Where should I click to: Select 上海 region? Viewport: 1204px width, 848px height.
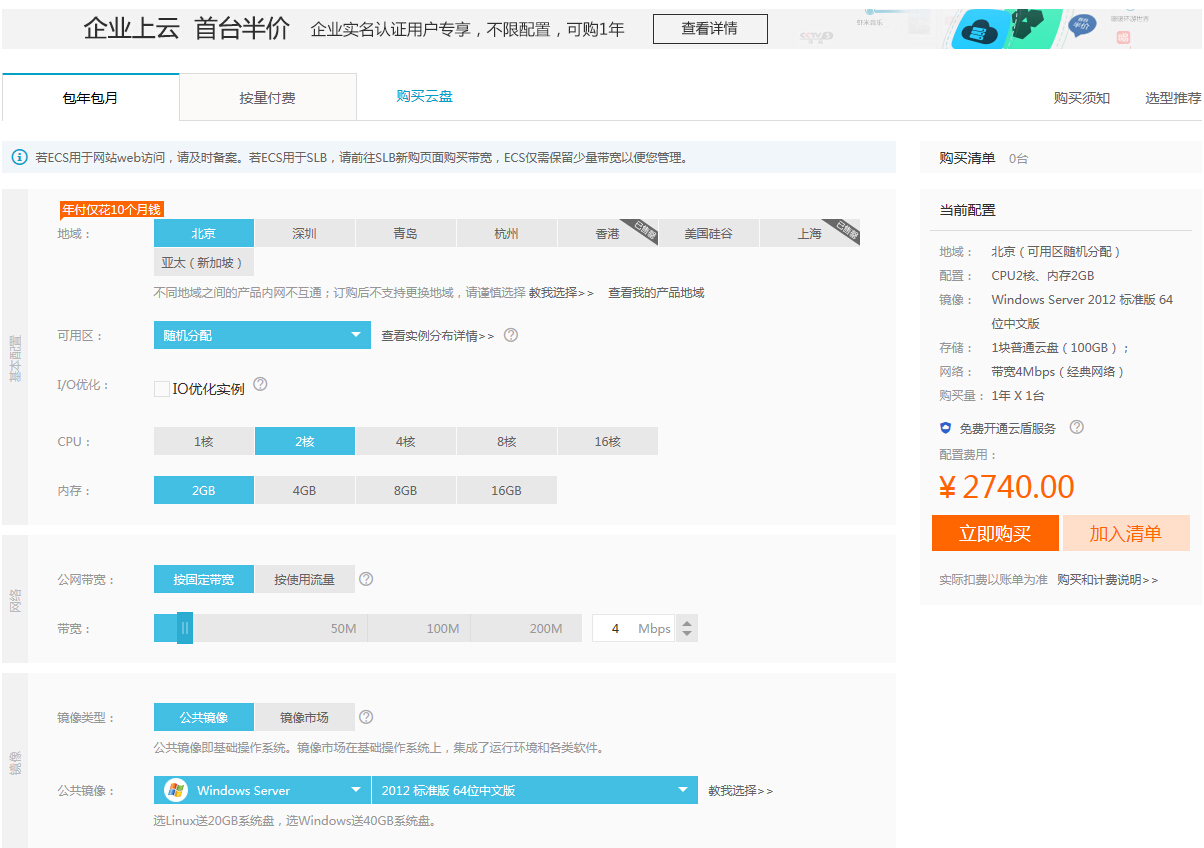810,233
